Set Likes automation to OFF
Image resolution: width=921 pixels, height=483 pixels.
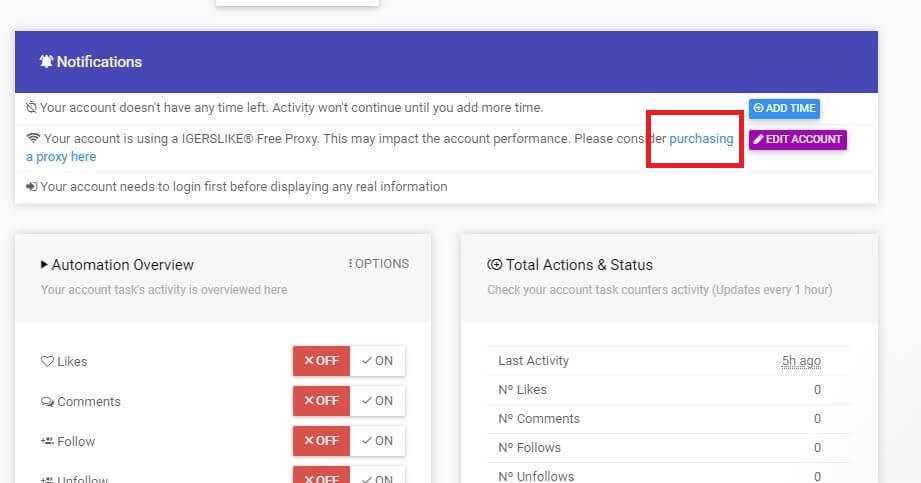coord(321,361)
